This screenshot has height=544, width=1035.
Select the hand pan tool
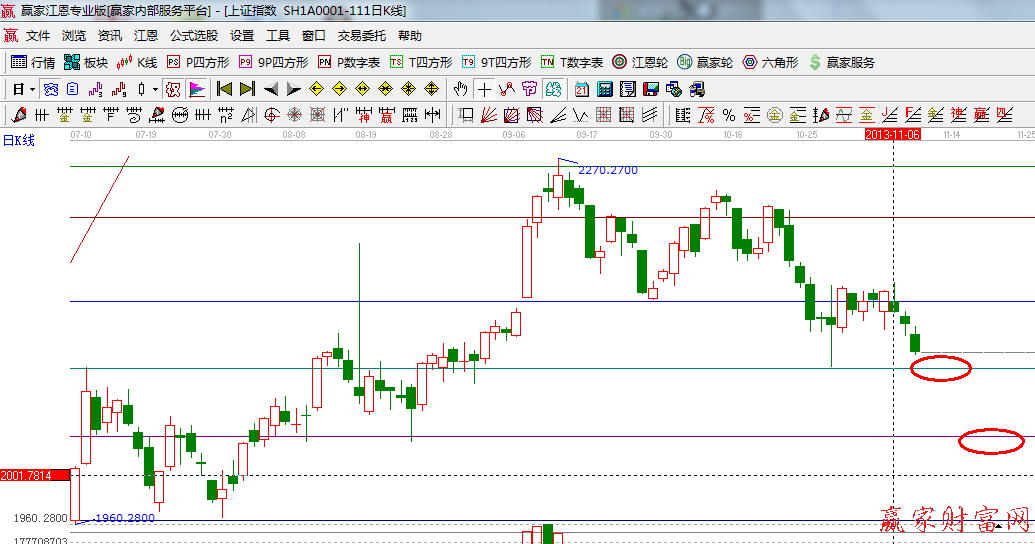click(x=461, y=89)
